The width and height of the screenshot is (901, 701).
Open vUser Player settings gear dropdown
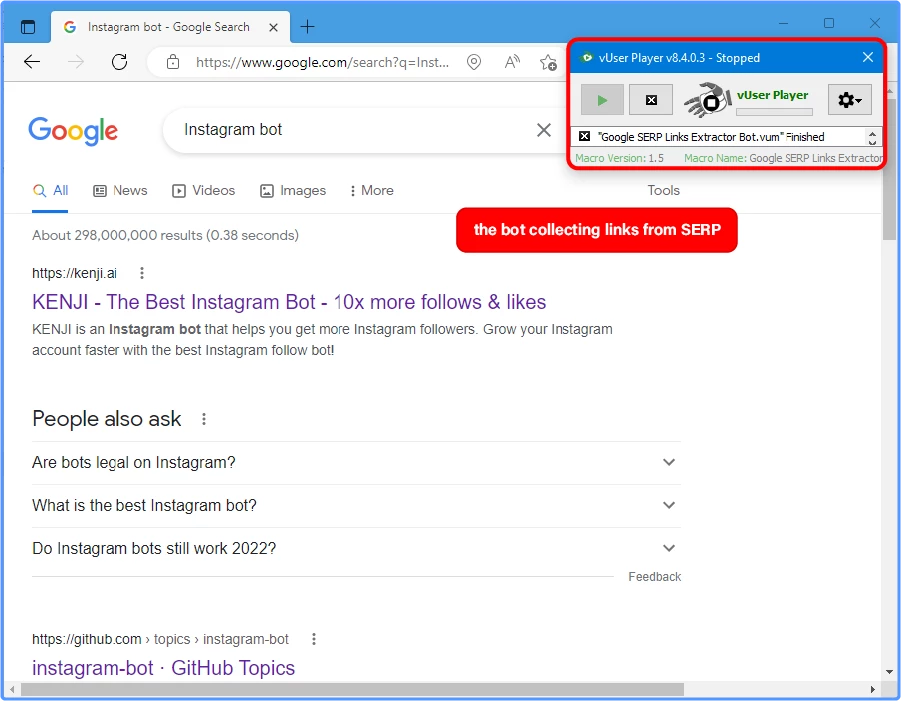850,100
